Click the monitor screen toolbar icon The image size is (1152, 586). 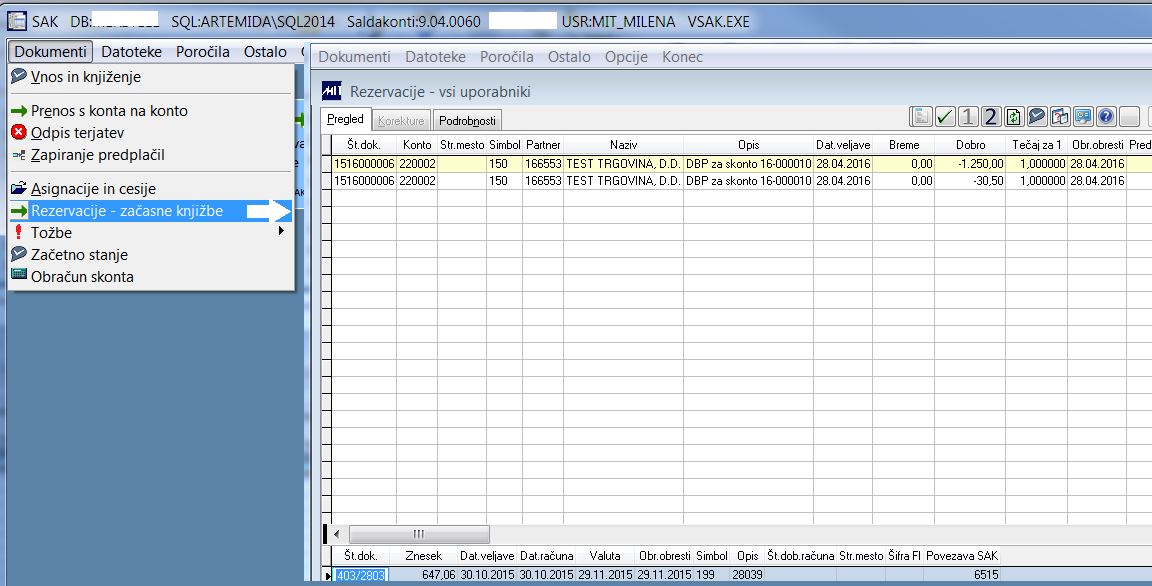(x=1083, y=117)
